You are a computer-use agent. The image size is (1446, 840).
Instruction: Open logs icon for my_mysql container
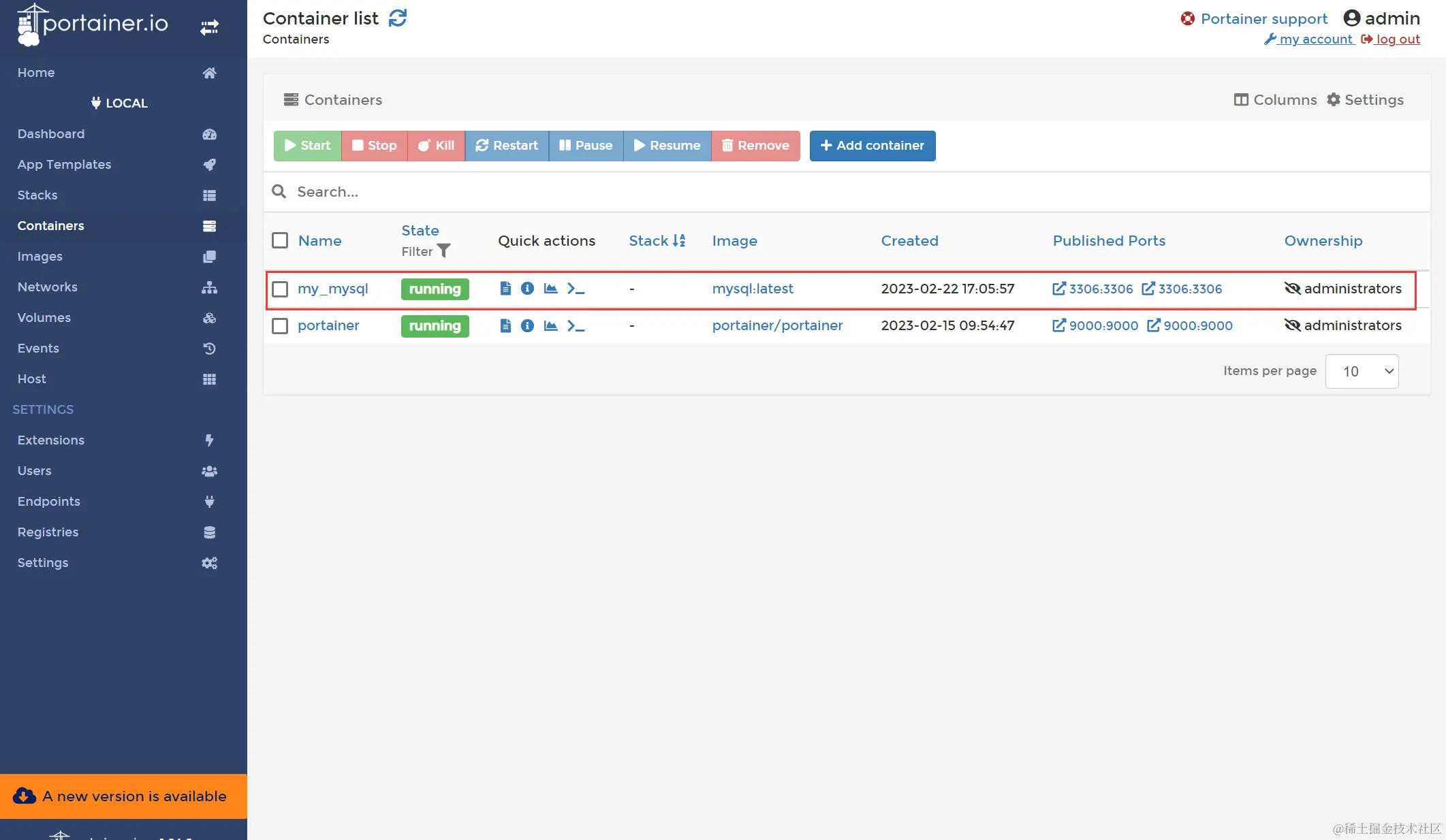[505, 289]
